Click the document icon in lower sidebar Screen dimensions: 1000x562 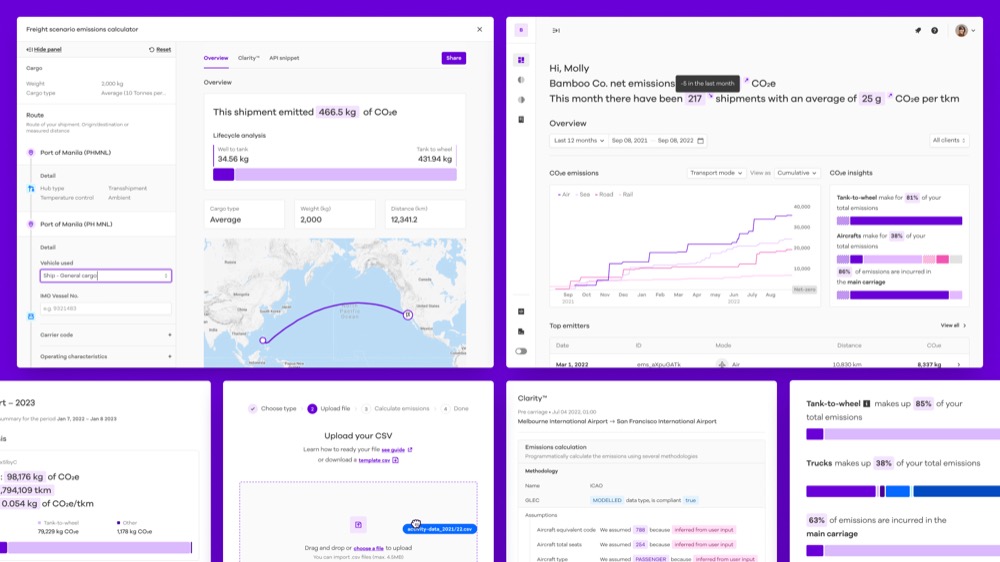521,332
